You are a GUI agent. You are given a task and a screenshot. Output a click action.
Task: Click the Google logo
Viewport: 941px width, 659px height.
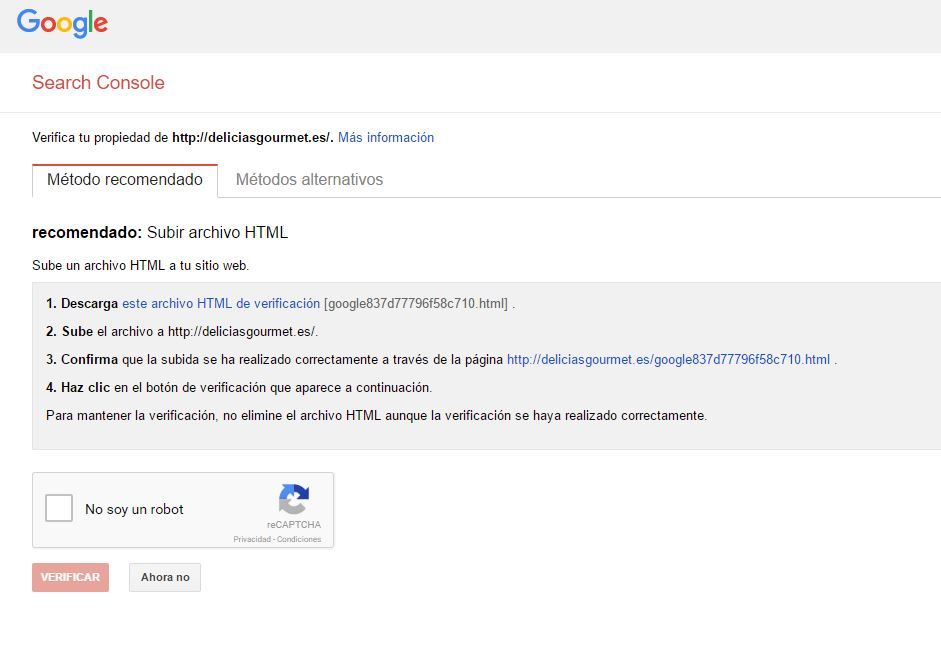click(62, 23)
